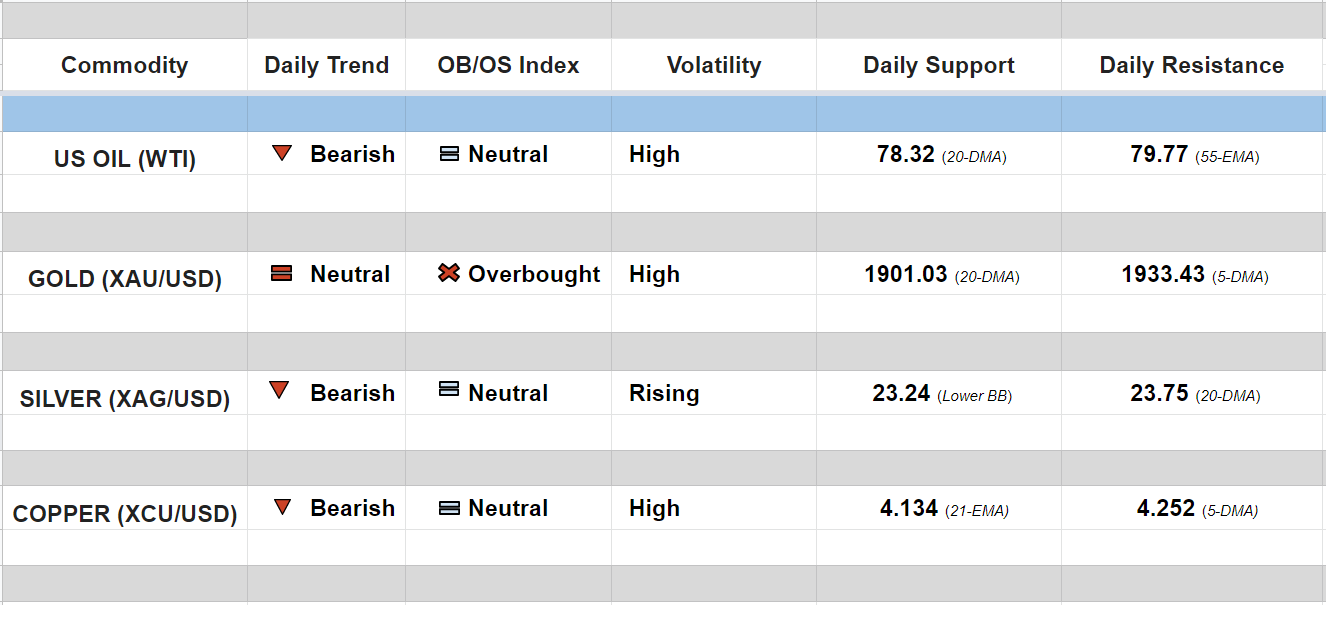This screenshot has width=1326, height=635.
Task: Click the Daily Resistance header cell
Action: 1191,66
